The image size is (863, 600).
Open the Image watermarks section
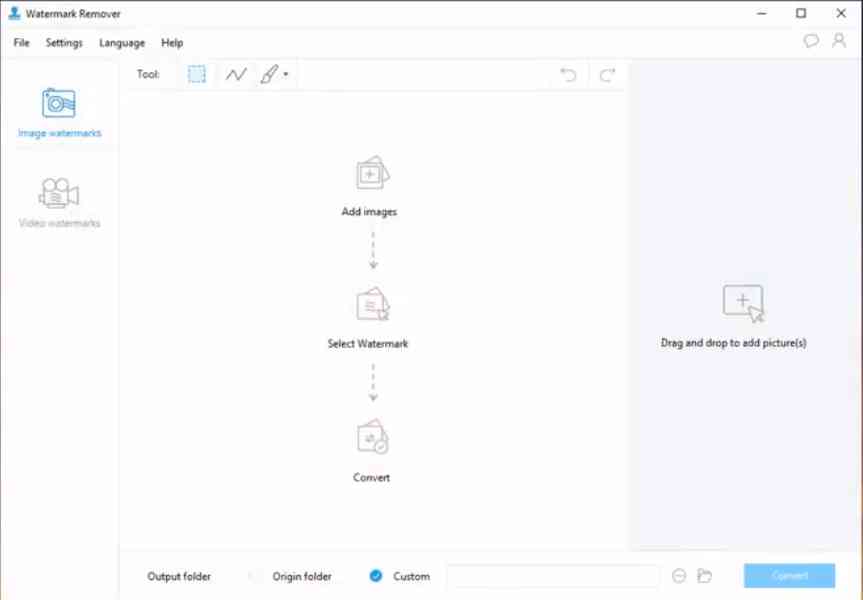tap(59, 113)
